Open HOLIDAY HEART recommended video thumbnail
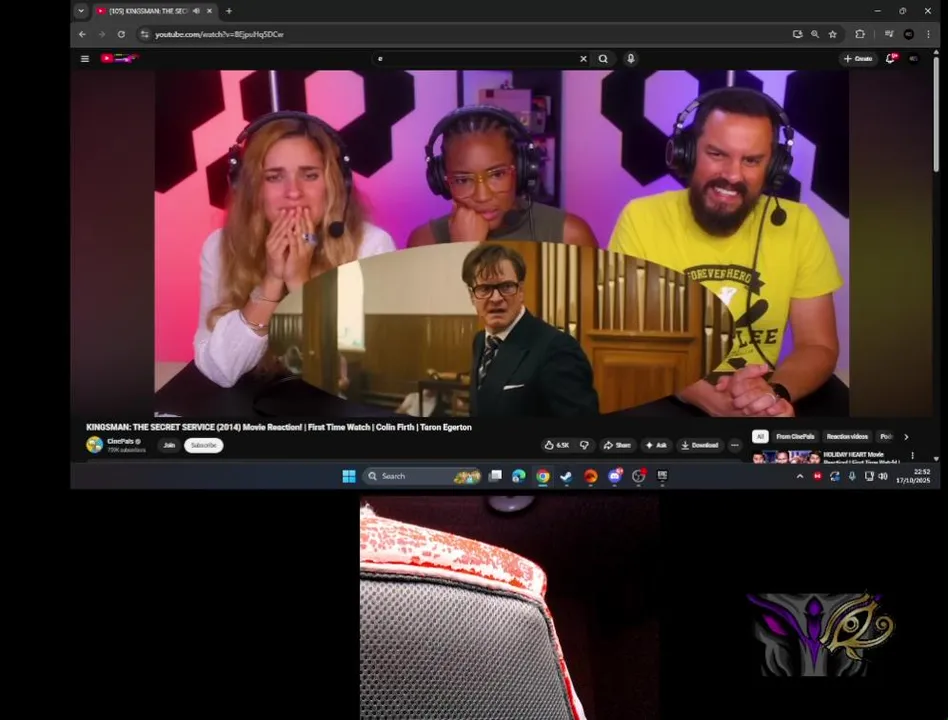 (x=787, y=456)
